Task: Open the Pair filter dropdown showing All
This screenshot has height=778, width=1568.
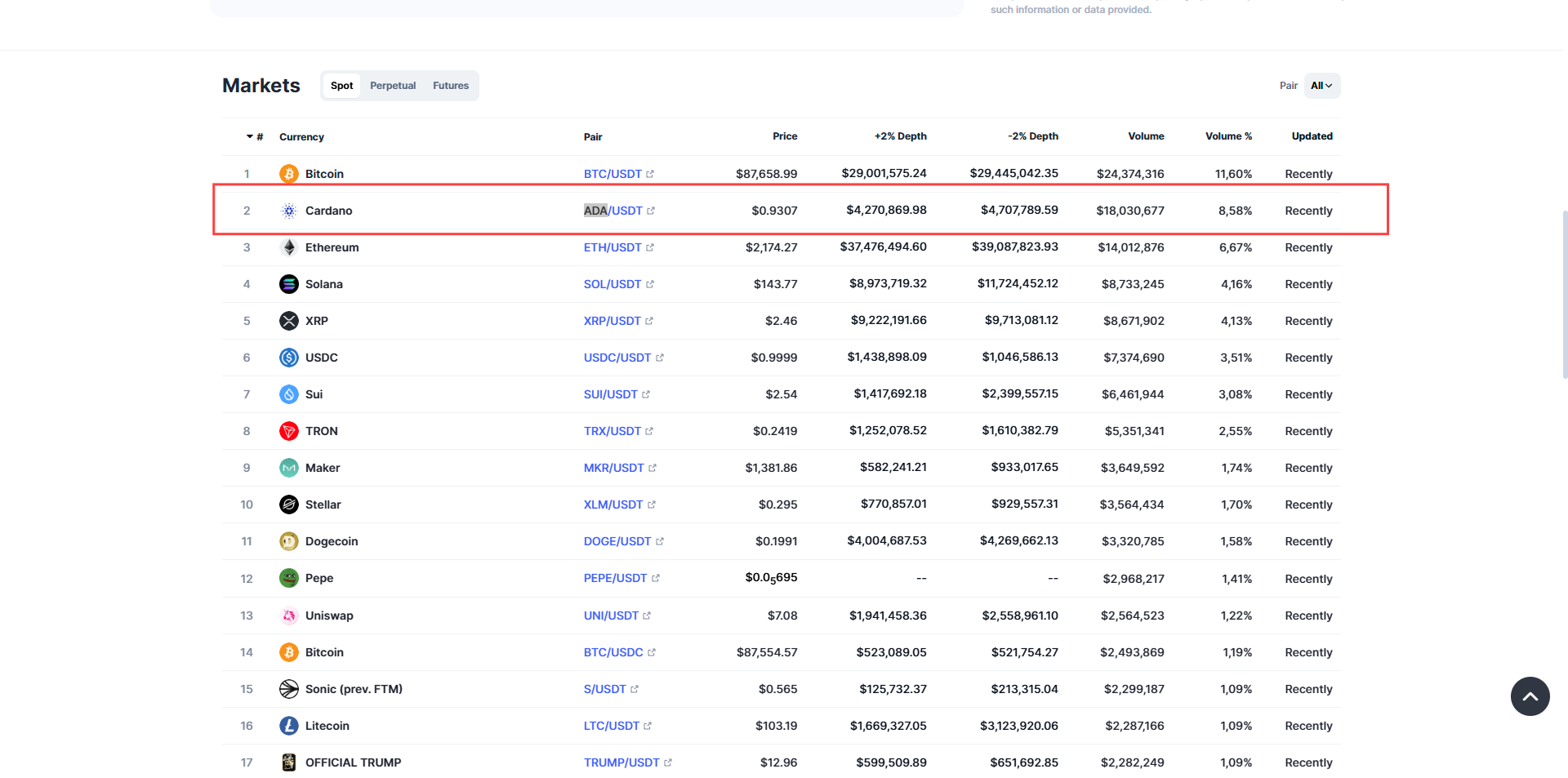Action: [x=1321, y=86]
